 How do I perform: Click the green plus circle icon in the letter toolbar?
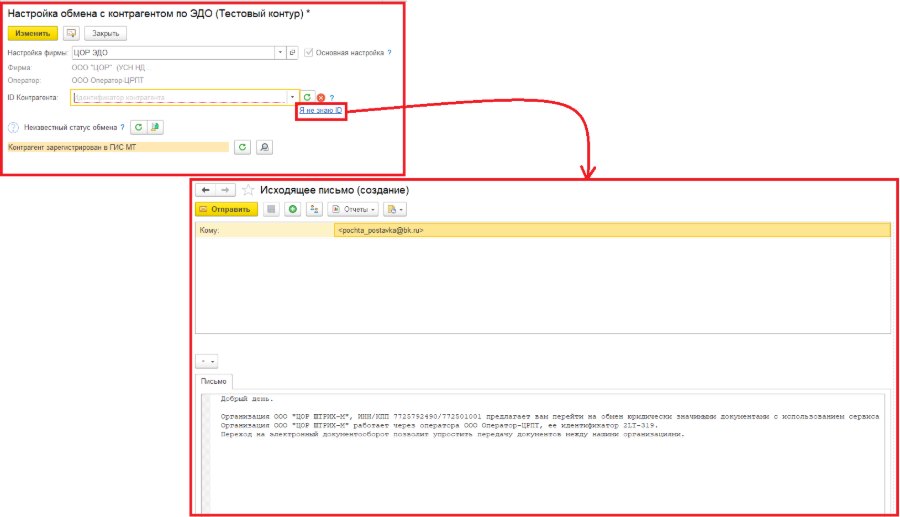point(293,209)
